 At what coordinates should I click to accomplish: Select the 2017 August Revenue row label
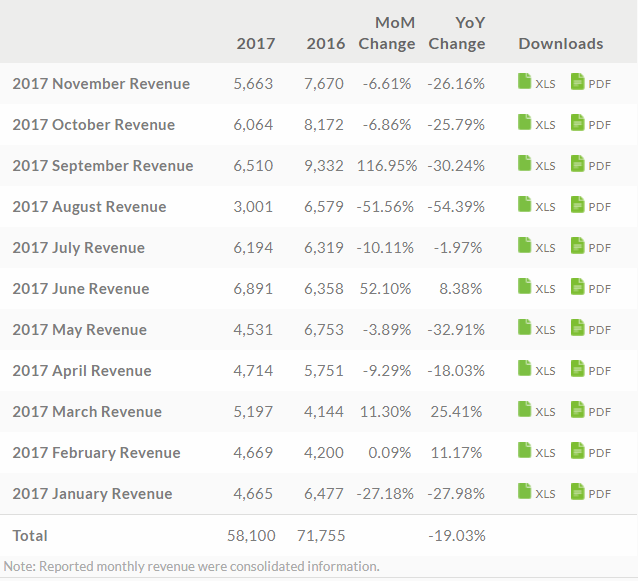click(x=89, y=207)
